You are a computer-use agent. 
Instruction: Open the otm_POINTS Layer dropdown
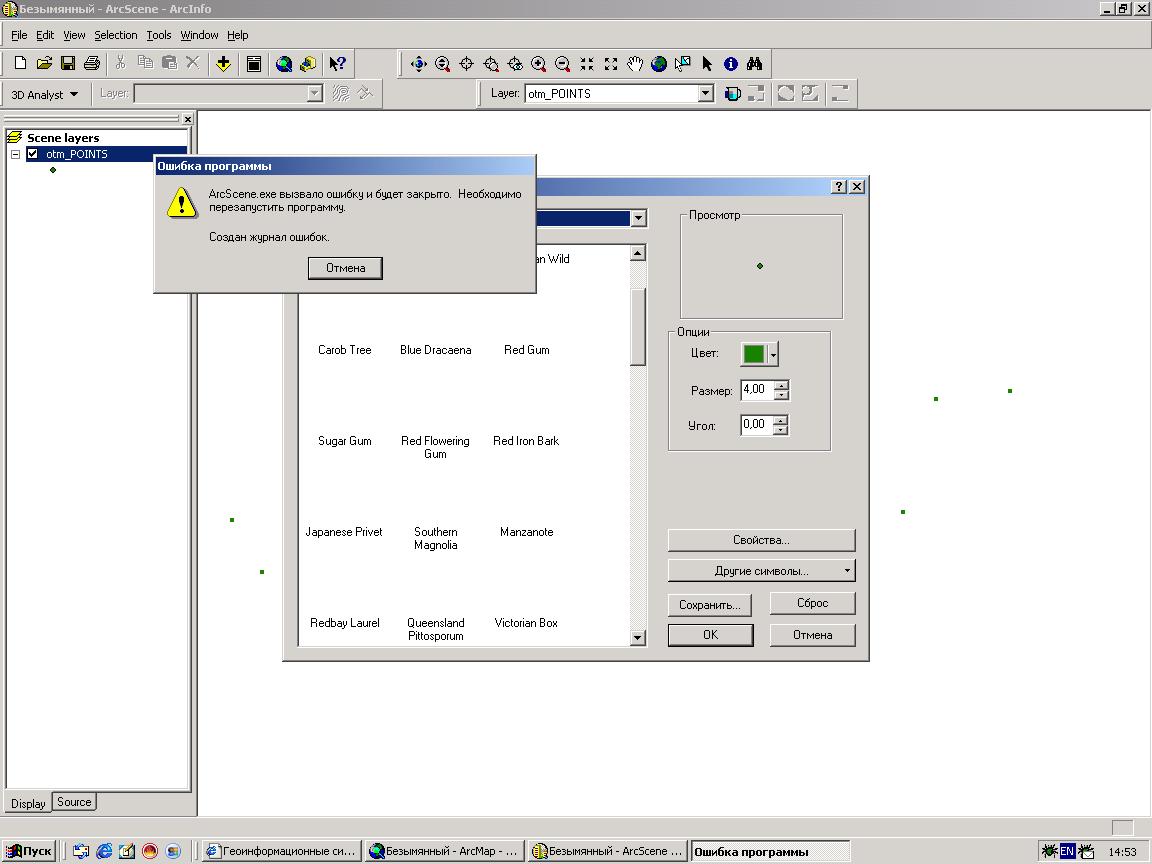tap(705, 93)
